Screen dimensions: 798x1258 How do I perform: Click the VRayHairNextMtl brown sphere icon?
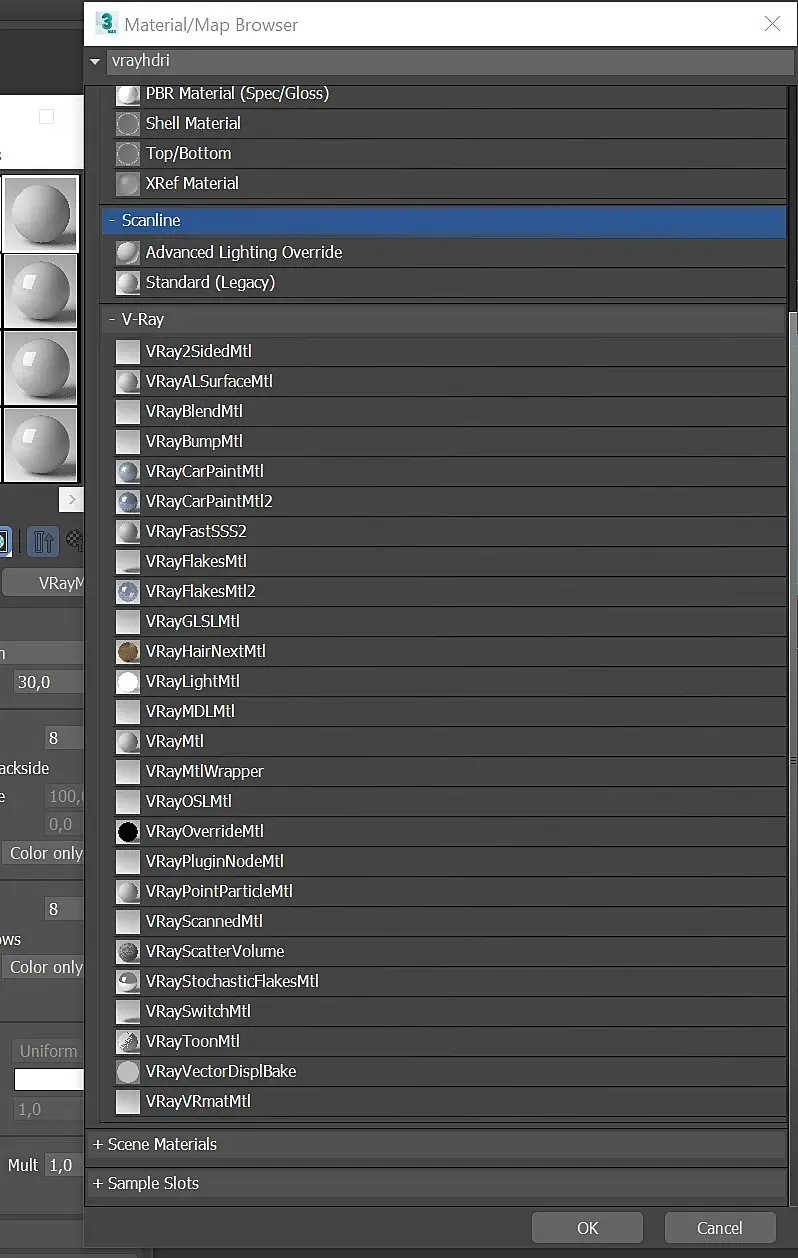coord(128,651)
